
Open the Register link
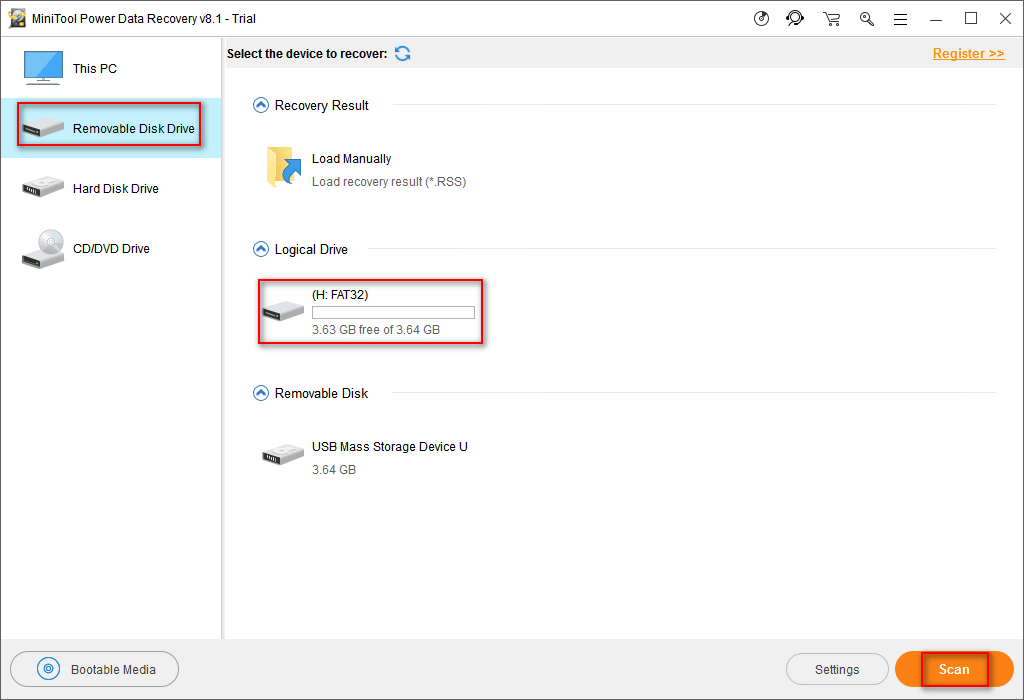tap(968, 54)
